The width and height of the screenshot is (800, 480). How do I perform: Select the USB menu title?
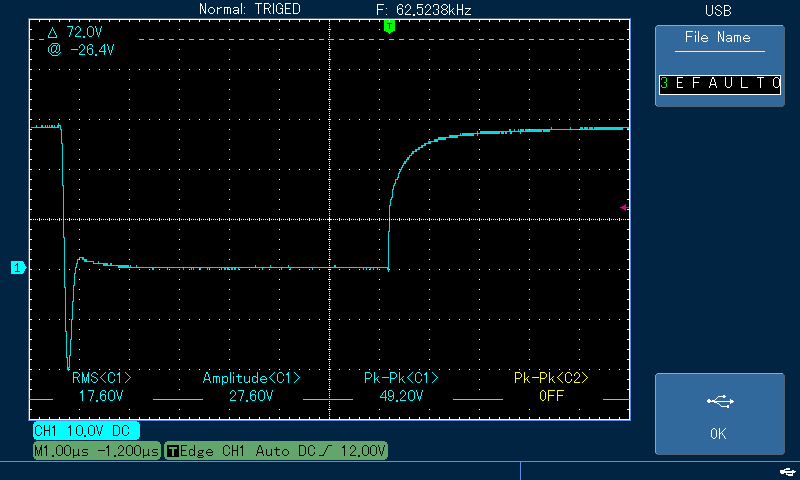click(x=718, y=11)
